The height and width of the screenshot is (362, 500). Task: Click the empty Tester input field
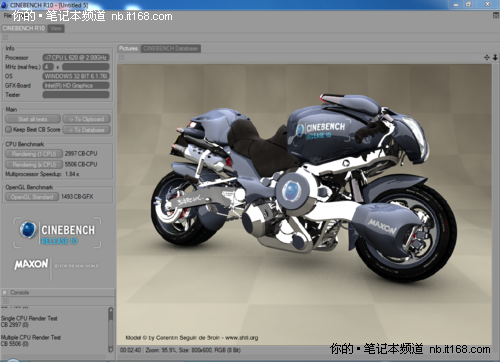pyautogui.click(x=76, y=95)
